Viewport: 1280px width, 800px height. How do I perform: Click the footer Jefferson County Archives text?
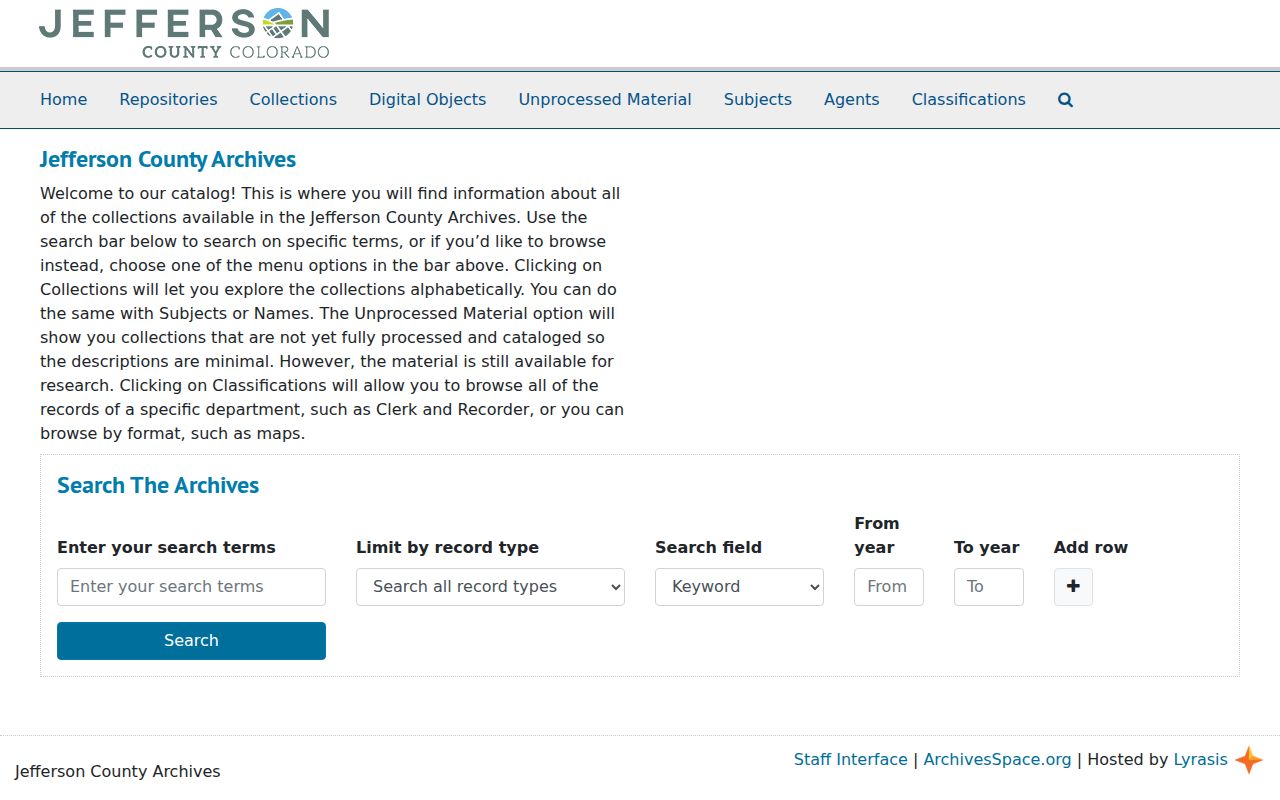pyautogui.click(x=118, y=772)
